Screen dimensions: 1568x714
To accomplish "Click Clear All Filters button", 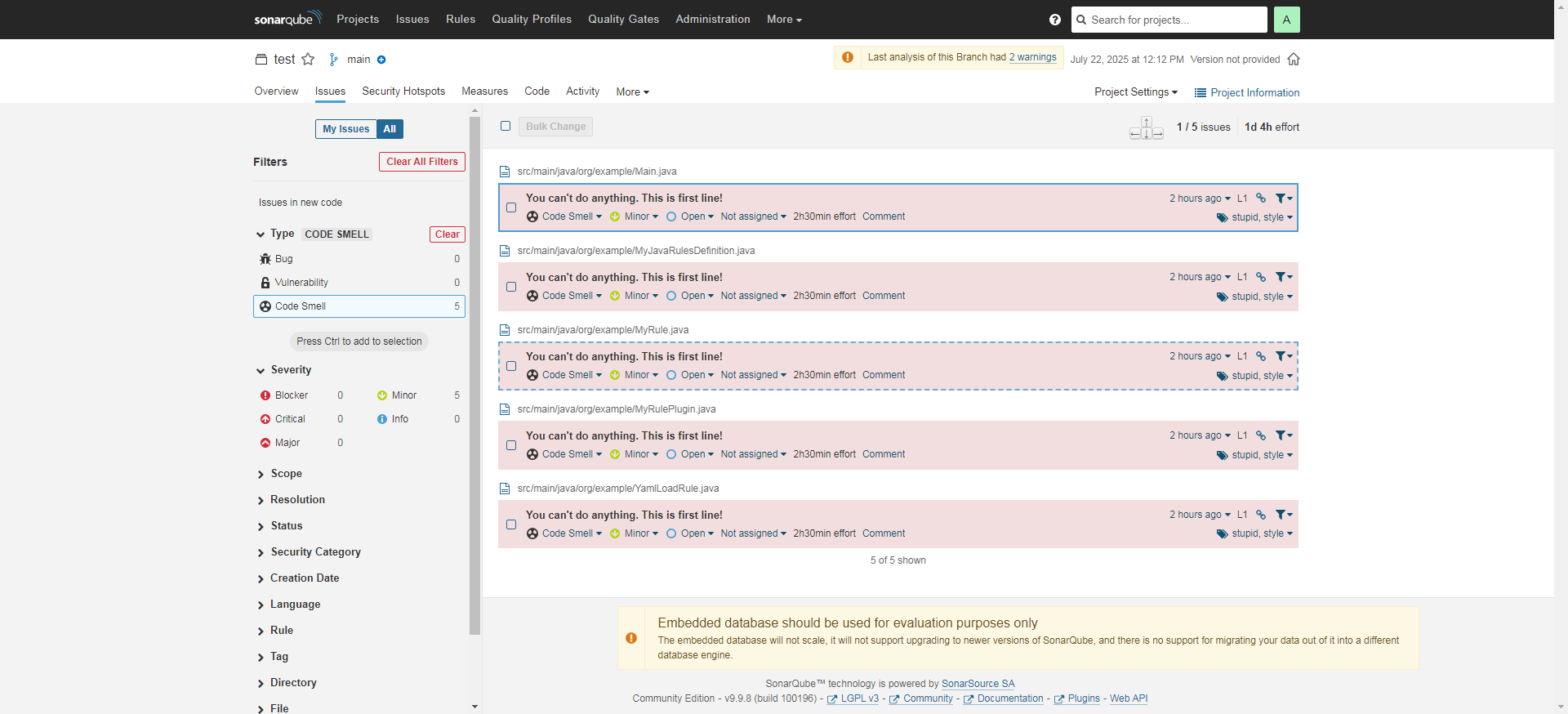I will (x=422, y=162).
